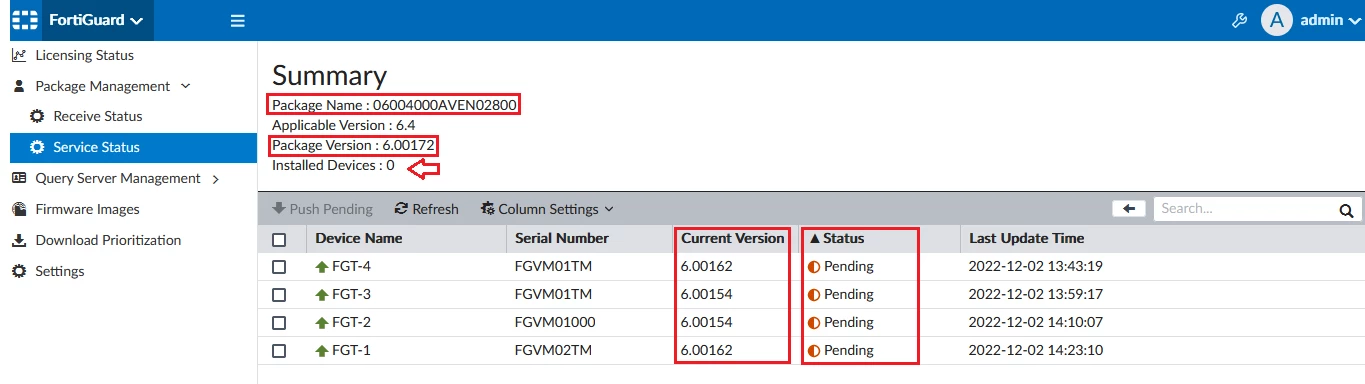Click the Push Pending button
This screenshot has width=1365, height=384.
pos(322,209)
